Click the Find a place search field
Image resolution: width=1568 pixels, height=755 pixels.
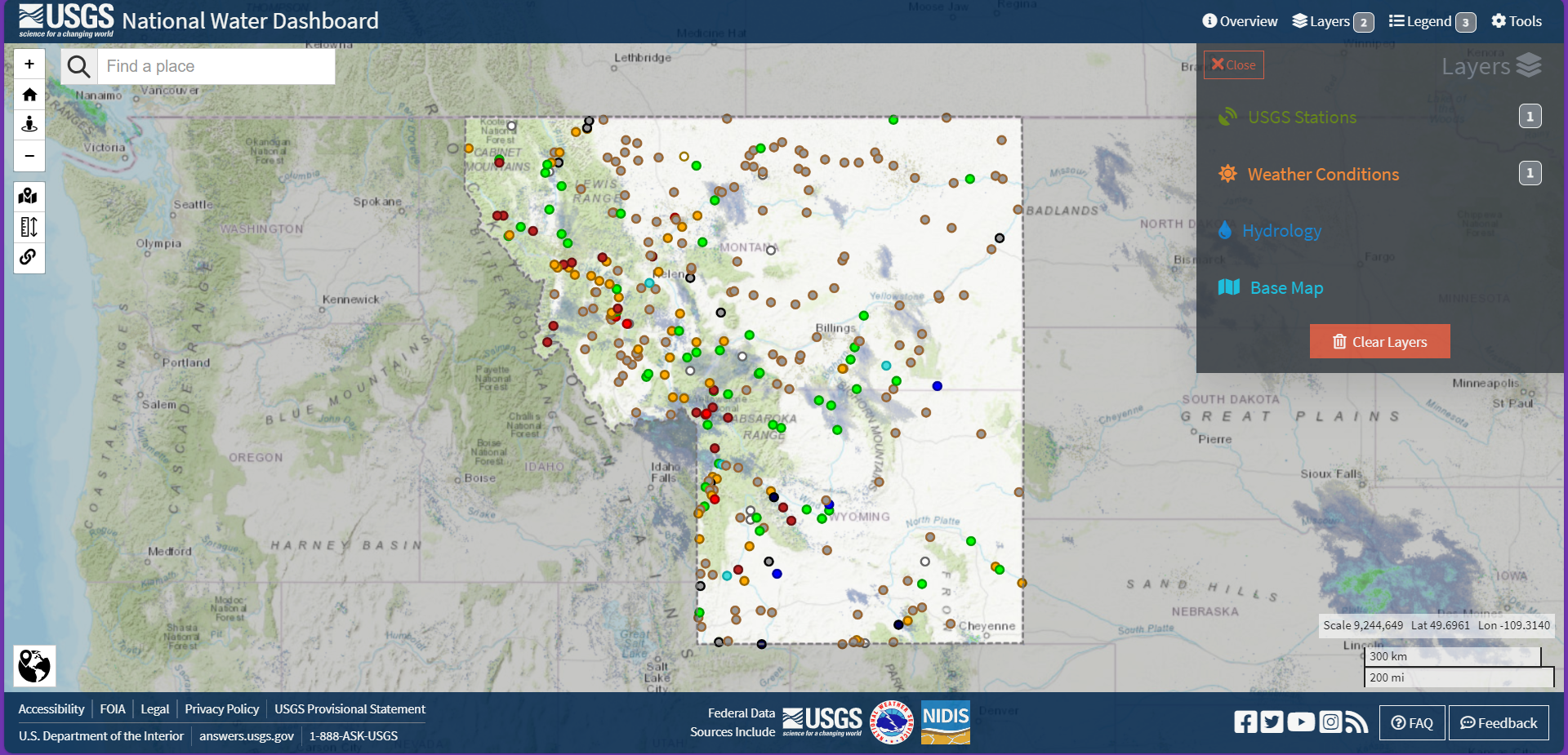click(216, 66)
